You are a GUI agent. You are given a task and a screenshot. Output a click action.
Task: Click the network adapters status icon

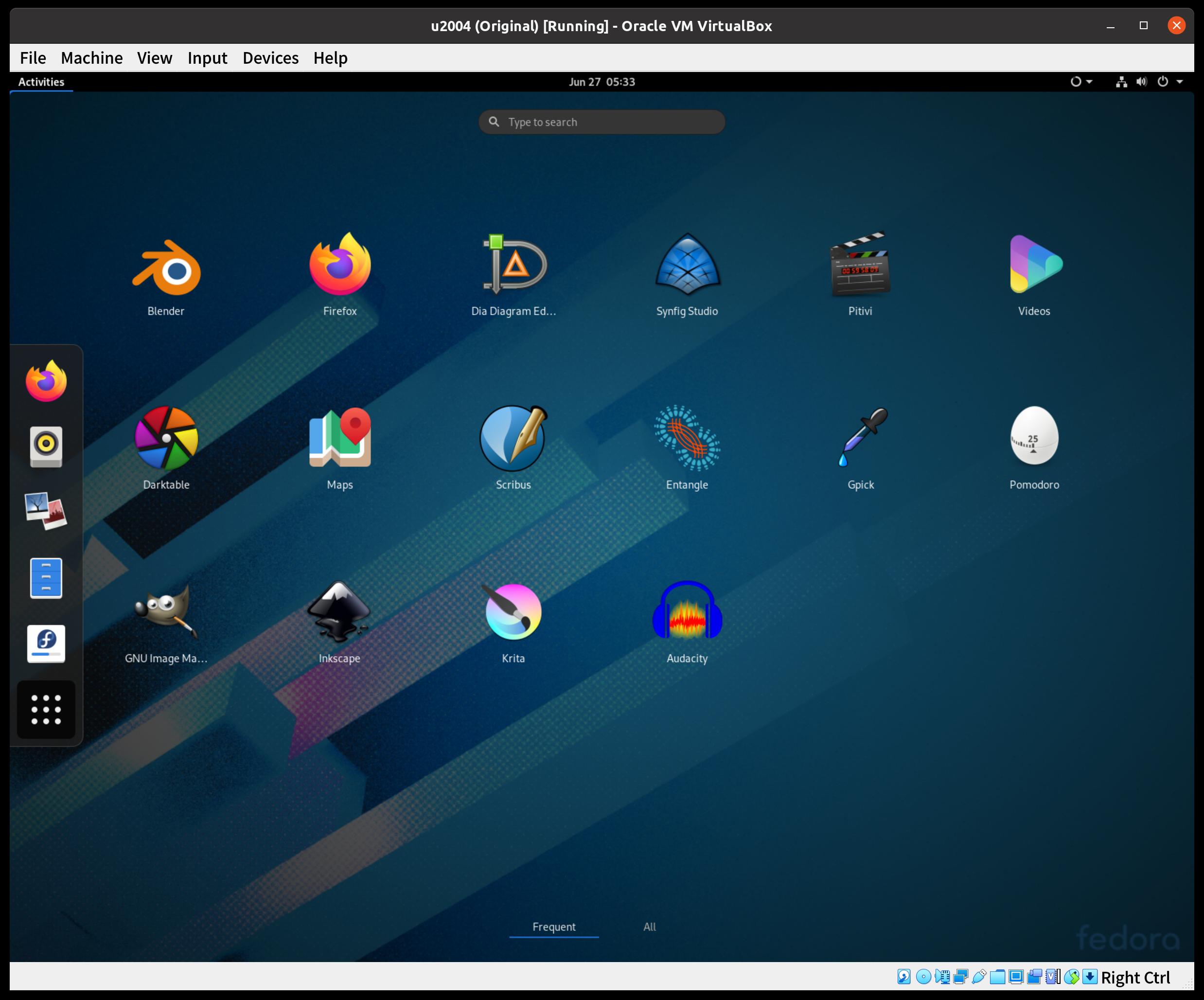[960, 977]
